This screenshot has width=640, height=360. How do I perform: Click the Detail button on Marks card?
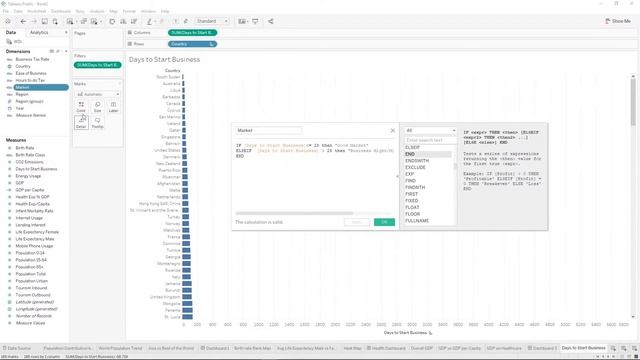point(81,122)
